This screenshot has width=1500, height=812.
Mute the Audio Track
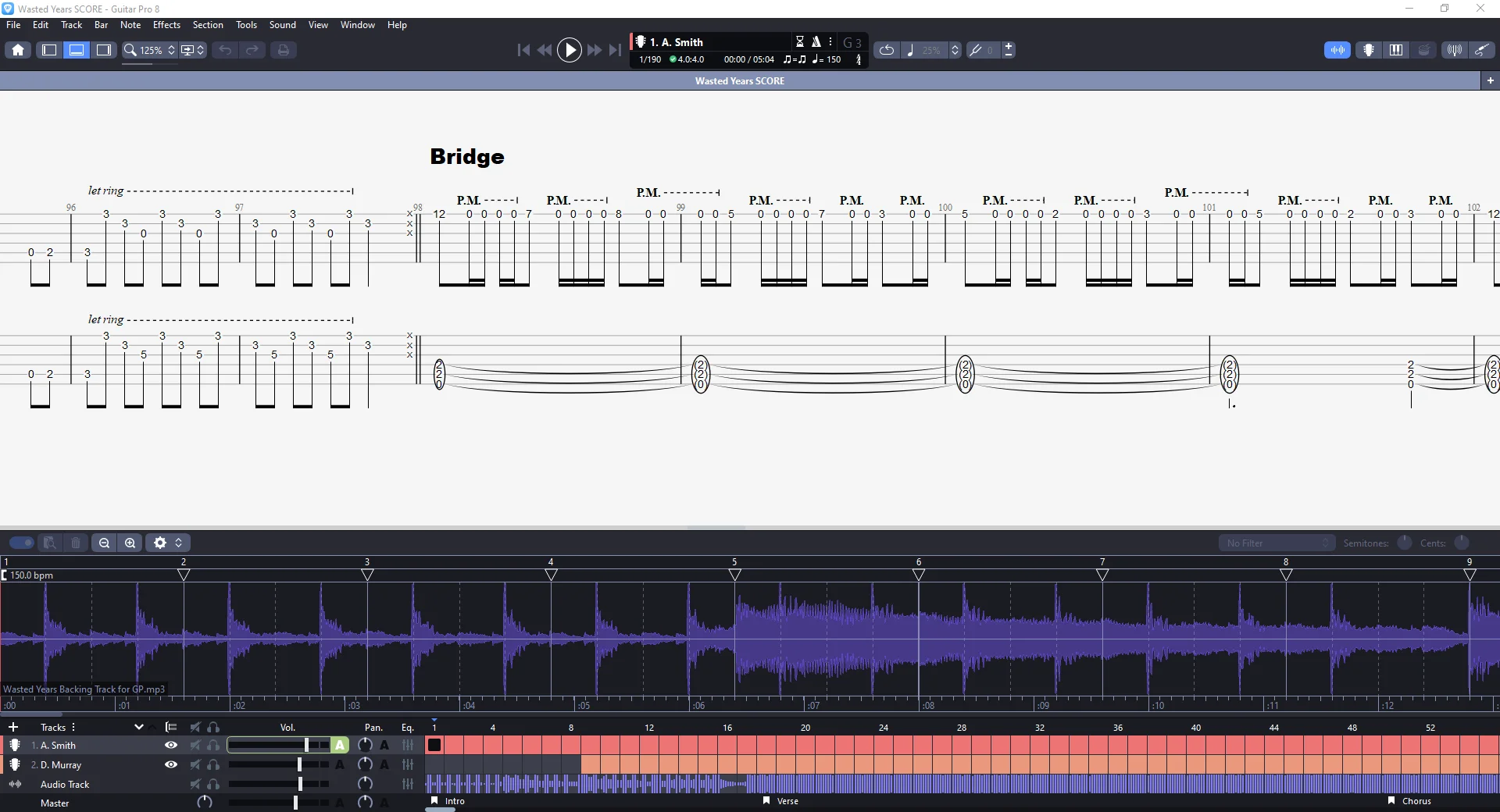point(195,784)
